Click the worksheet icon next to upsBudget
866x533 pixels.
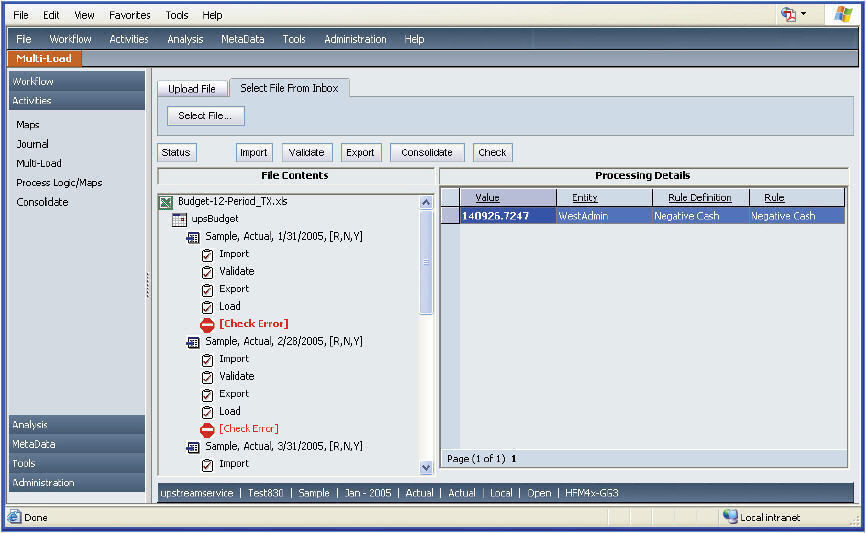tap(179, 220)
